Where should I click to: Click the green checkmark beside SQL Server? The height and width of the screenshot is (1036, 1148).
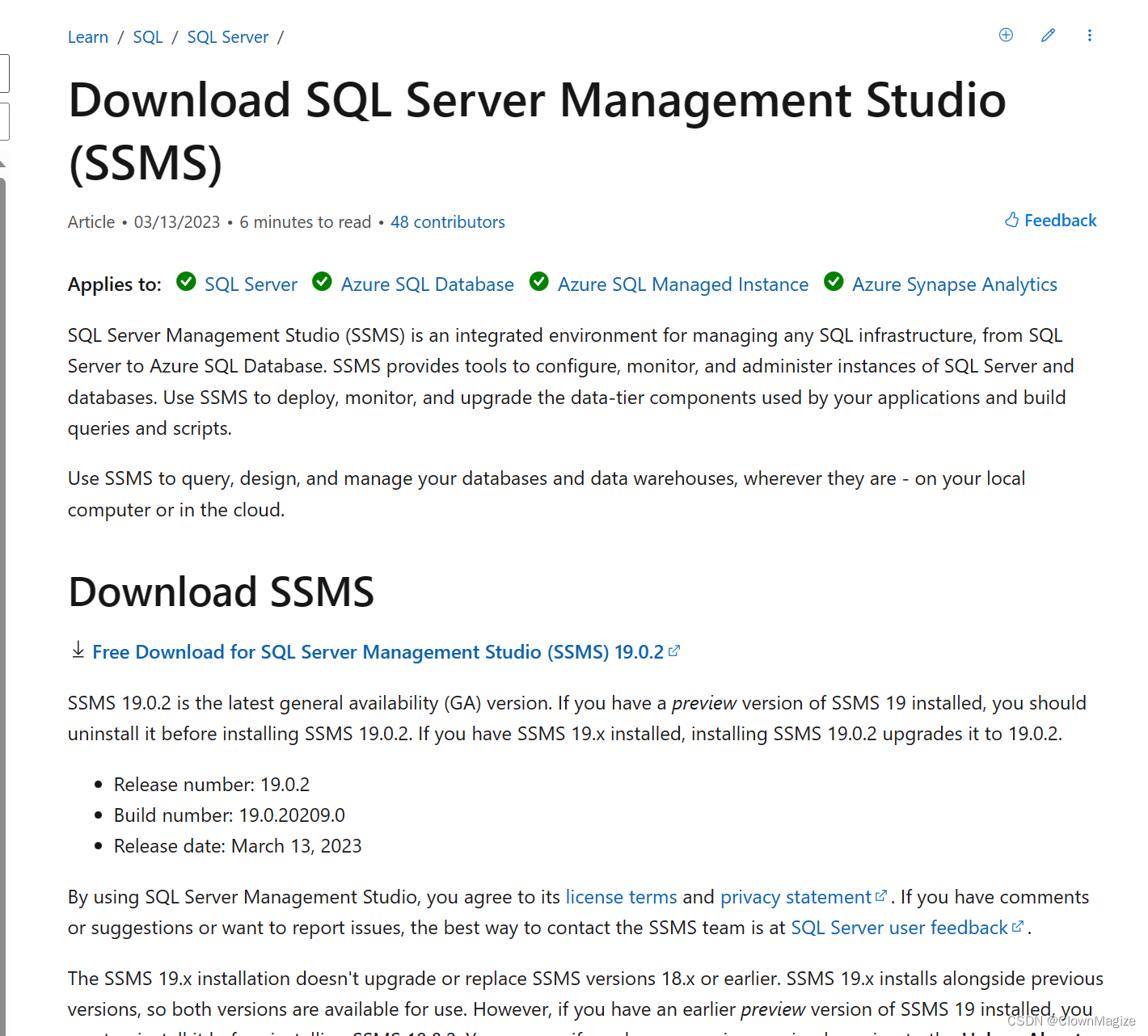(x=186, y=282)
